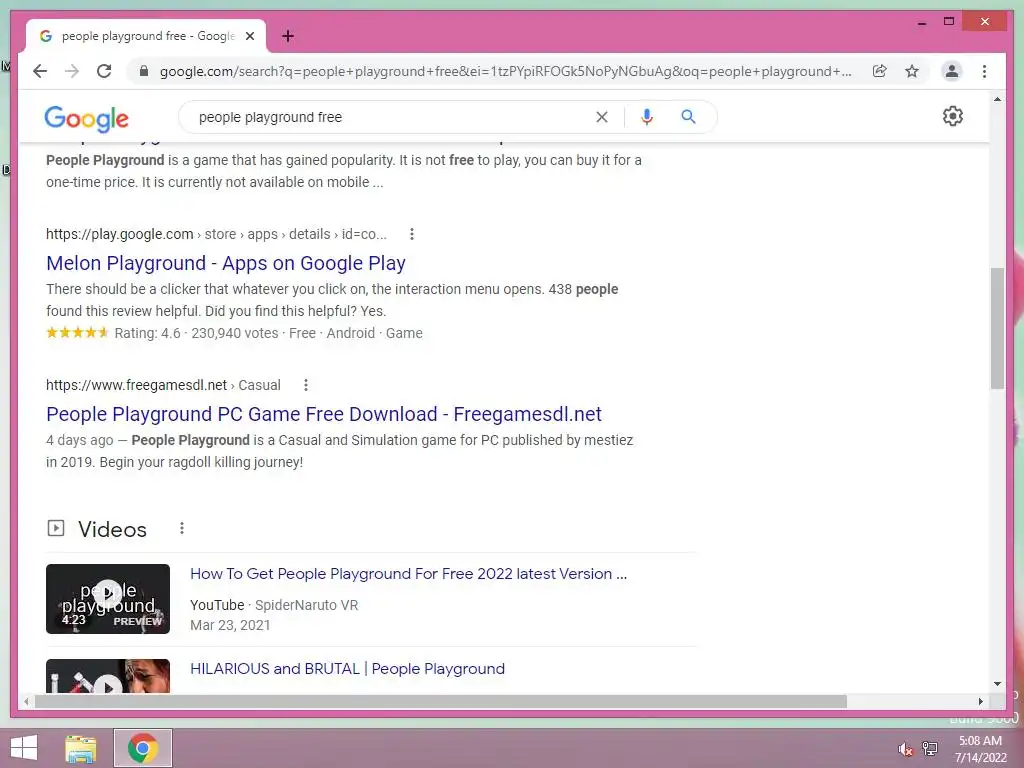
Task: Select the 'people playground free - Google' tab
Action: (146, 36)
